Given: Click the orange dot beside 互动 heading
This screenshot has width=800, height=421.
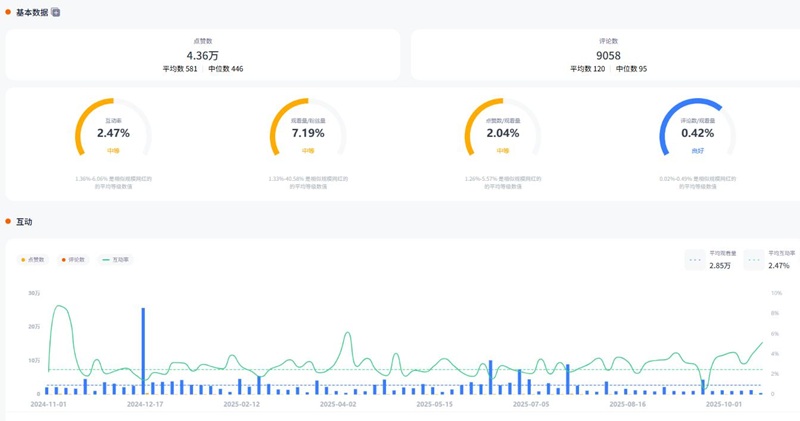Looking at the screenshot, I should pyautogui.click(x=8, y=221).
